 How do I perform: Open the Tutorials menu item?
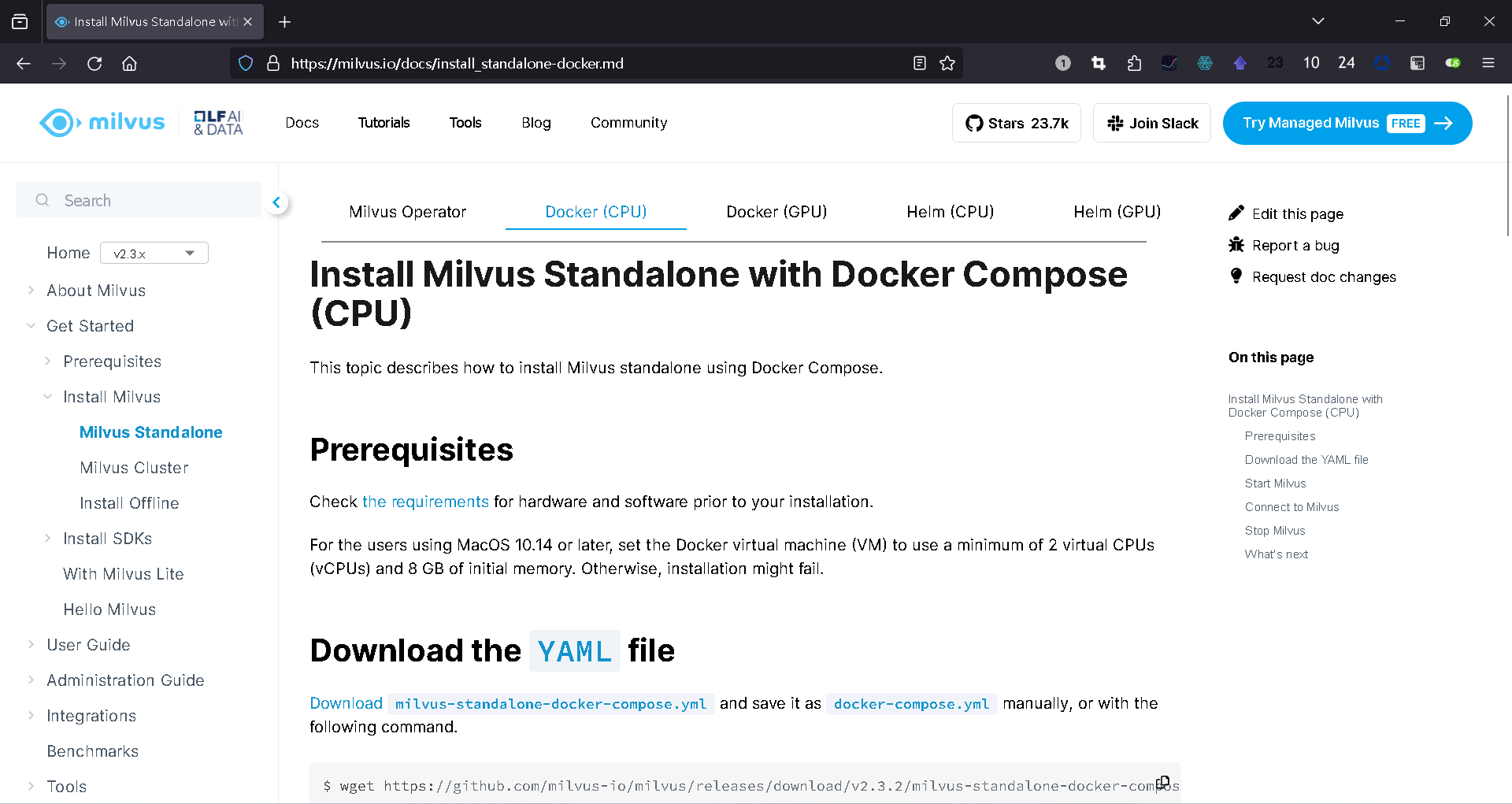tap(384, 123)
